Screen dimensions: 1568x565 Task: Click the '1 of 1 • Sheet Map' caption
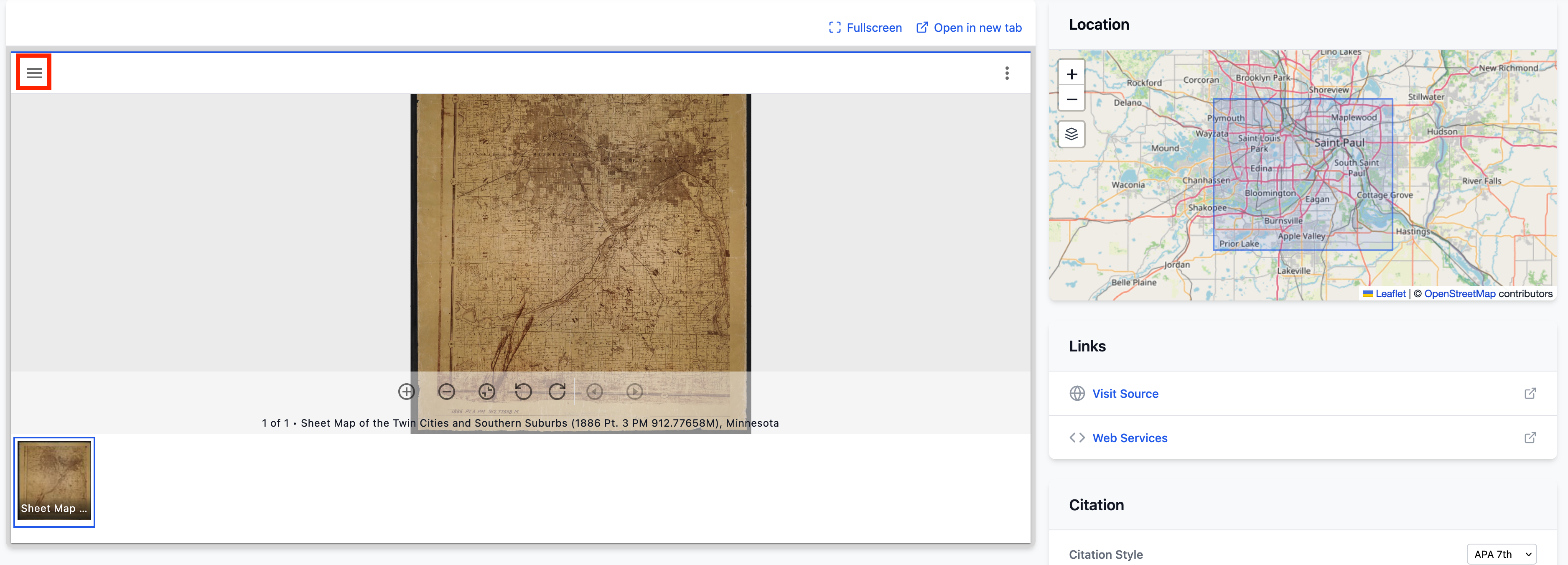click(520, 423)
